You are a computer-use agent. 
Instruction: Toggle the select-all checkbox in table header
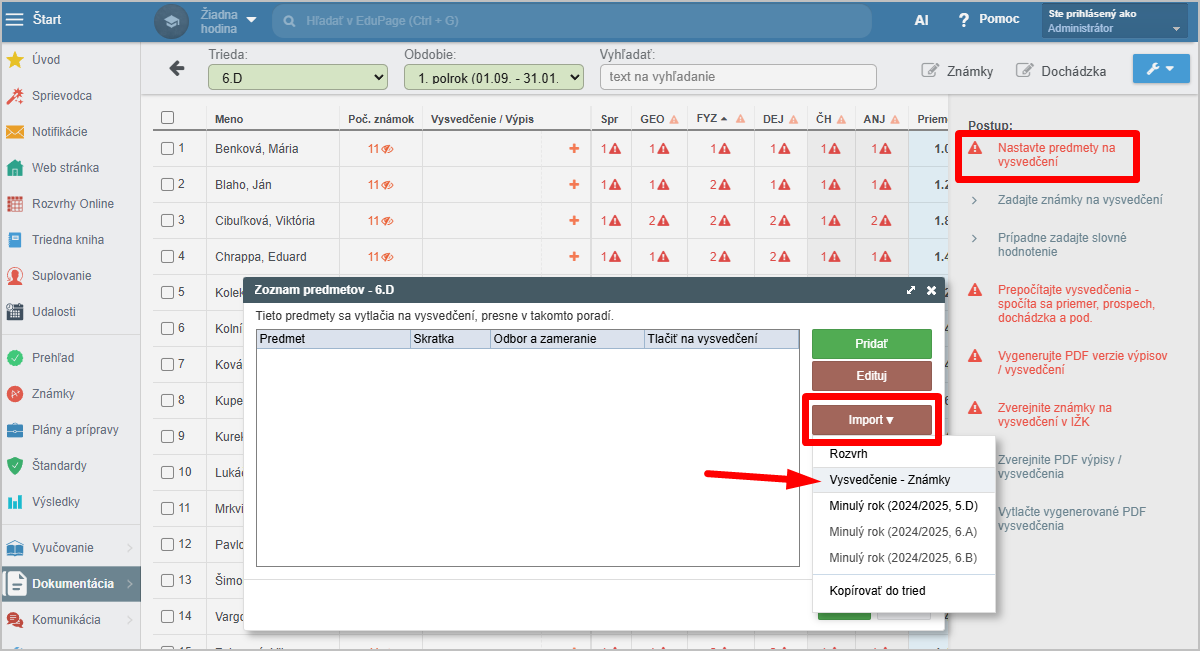coord(167,118)
